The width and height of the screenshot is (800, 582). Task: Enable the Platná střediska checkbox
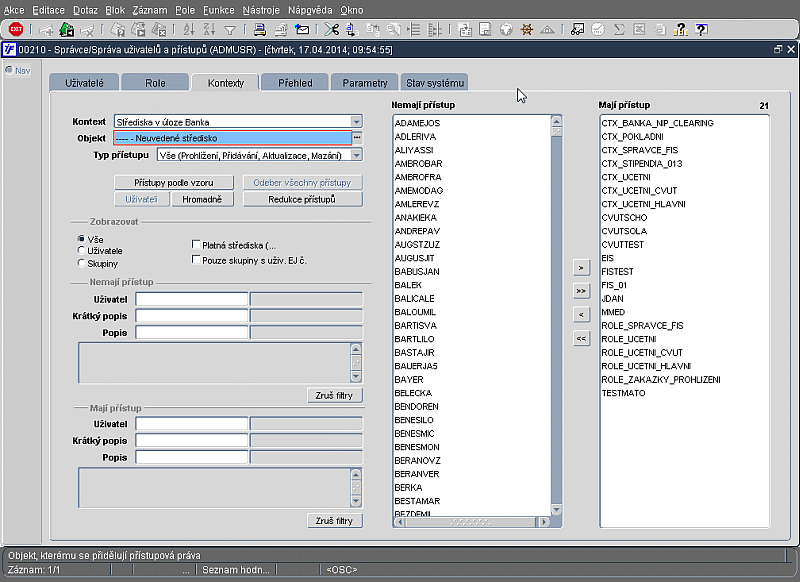(196, 244)
